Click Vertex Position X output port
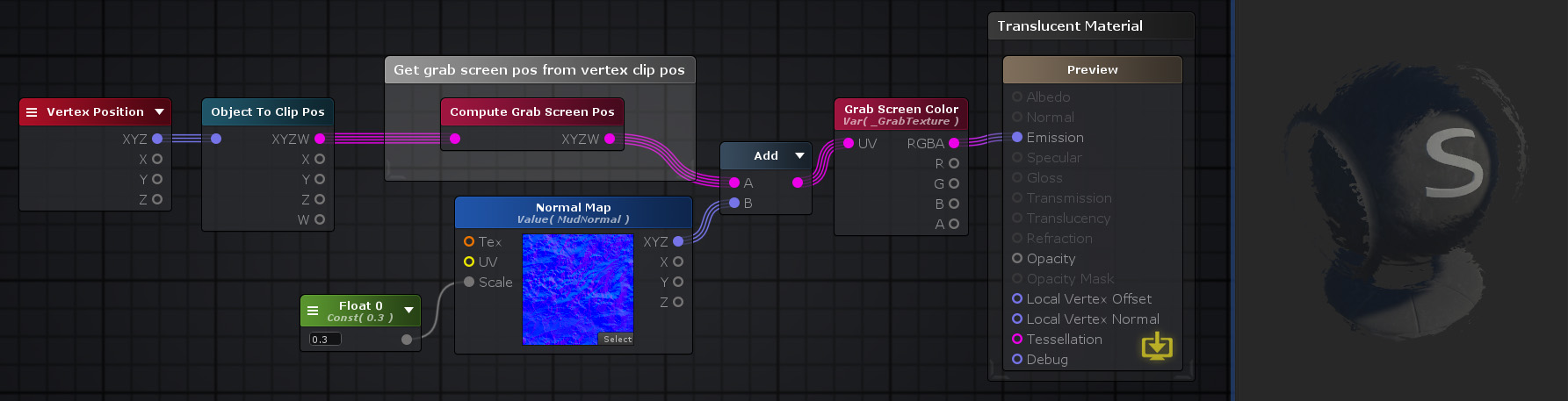 click(157, 159)
